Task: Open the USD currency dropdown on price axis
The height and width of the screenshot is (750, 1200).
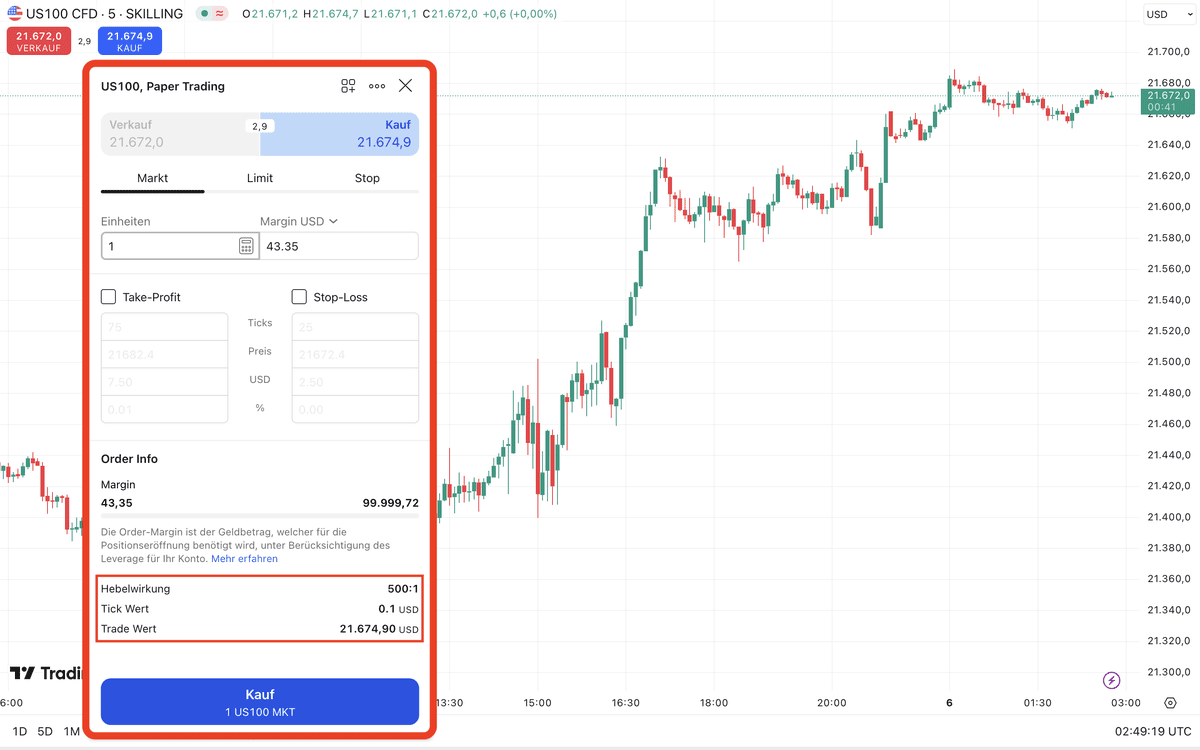Action: pyautogui.click(x=1169, y=14)
